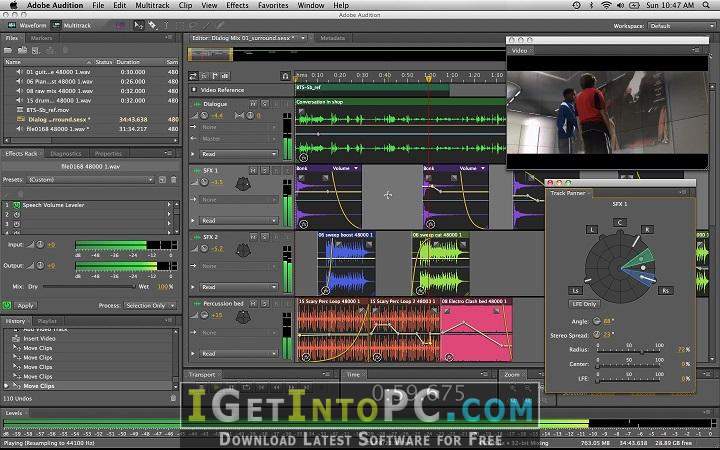
Task: Solo the Dialogue track
Action: point(264,104)
